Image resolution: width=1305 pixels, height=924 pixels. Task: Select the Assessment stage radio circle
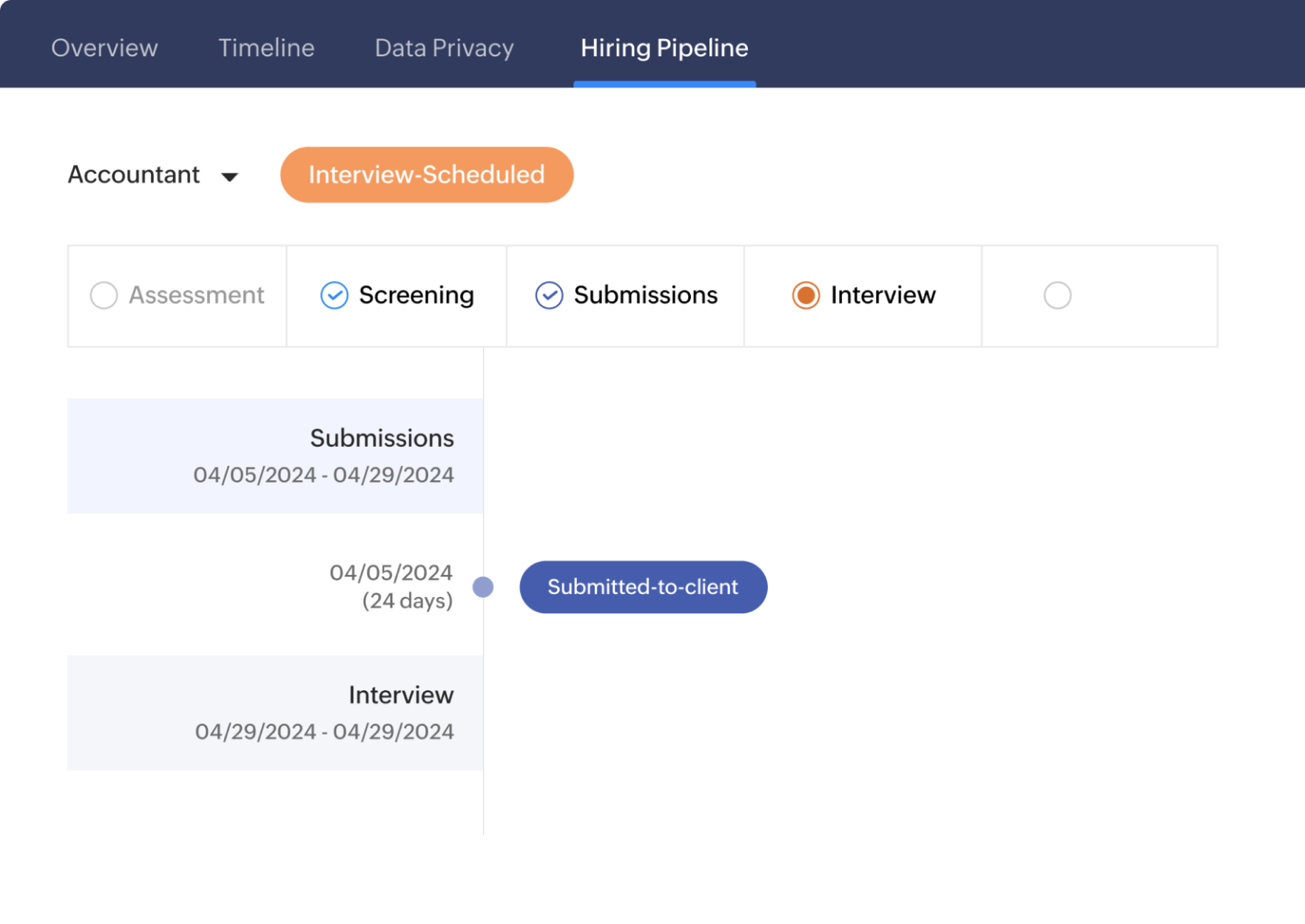tap(104, 295)
